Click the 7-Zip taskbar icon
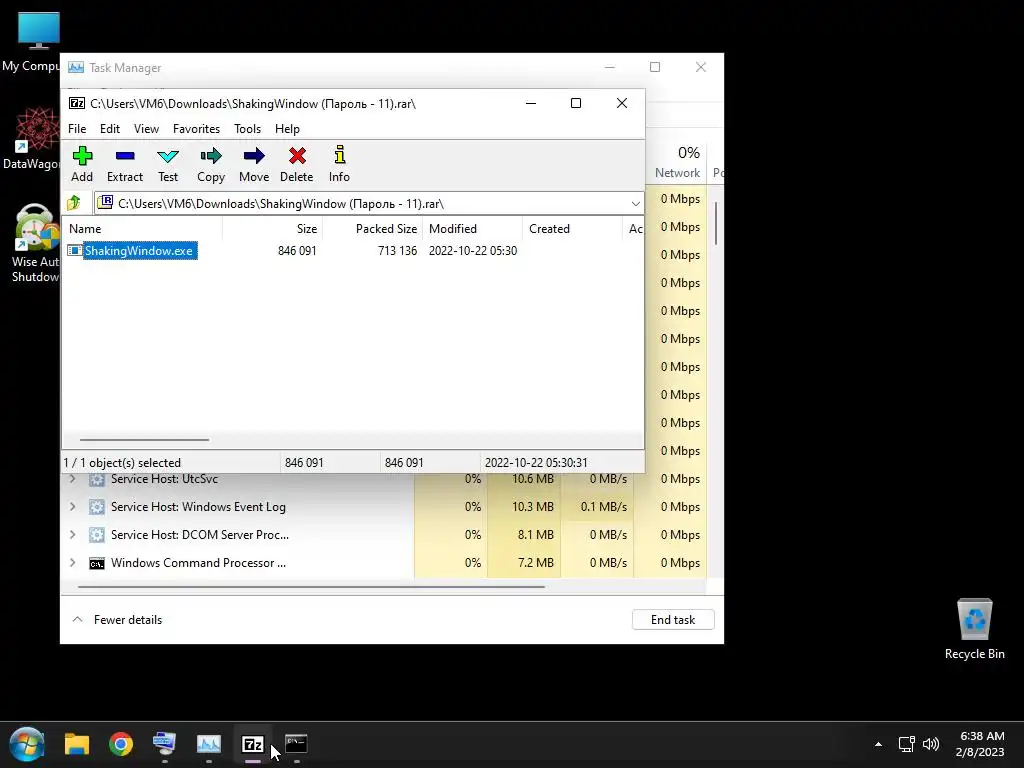This screenshot has width=1024, height=768. pyautogui.click(x=253, y=744)
